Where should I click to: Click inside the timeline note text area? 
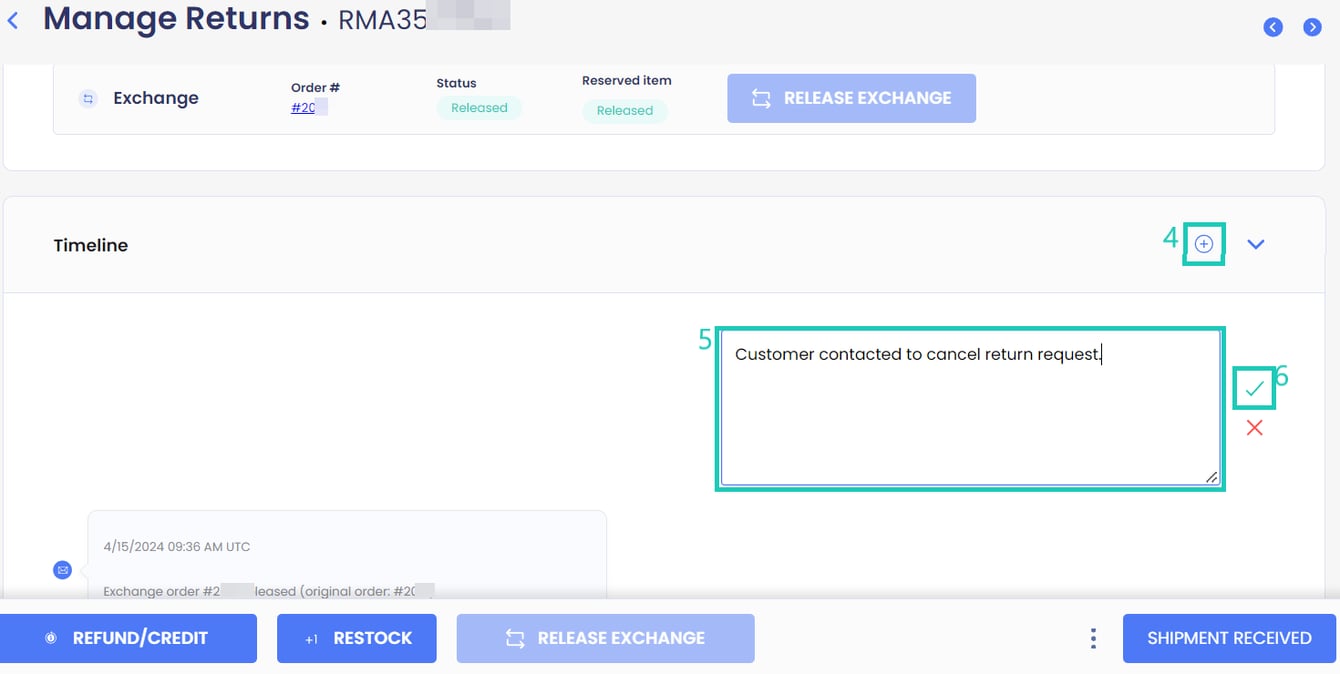pyautogui.click(x=970, y=409)
